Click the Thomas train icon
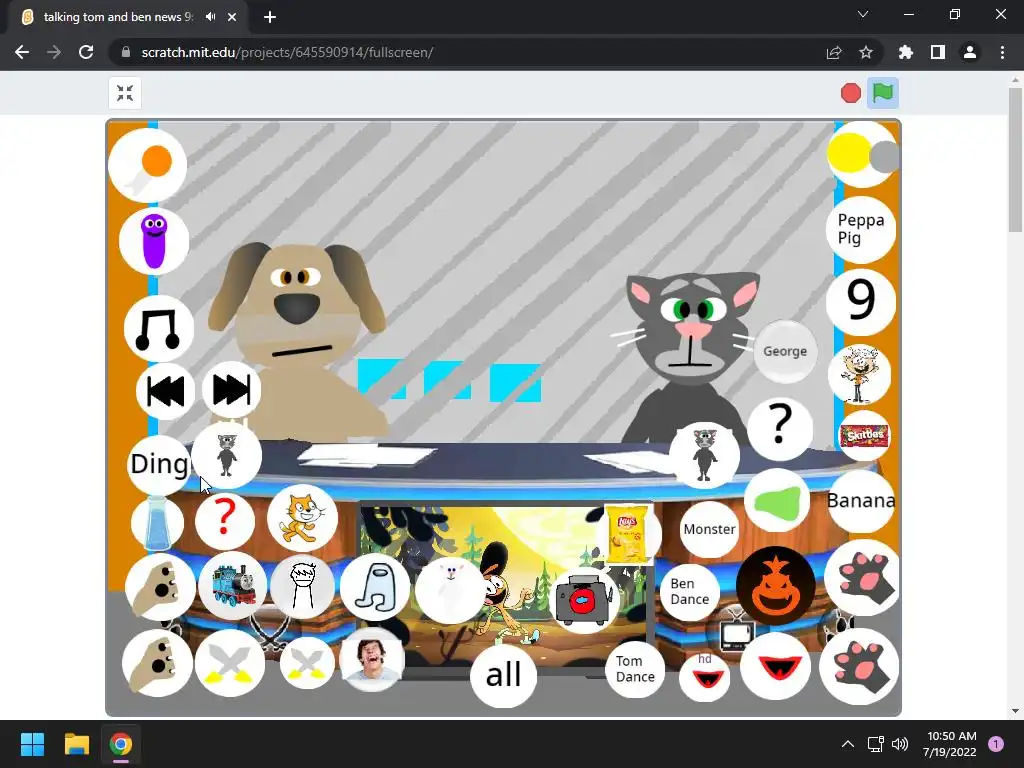The image size is (1024, 768). coord(233,586)
